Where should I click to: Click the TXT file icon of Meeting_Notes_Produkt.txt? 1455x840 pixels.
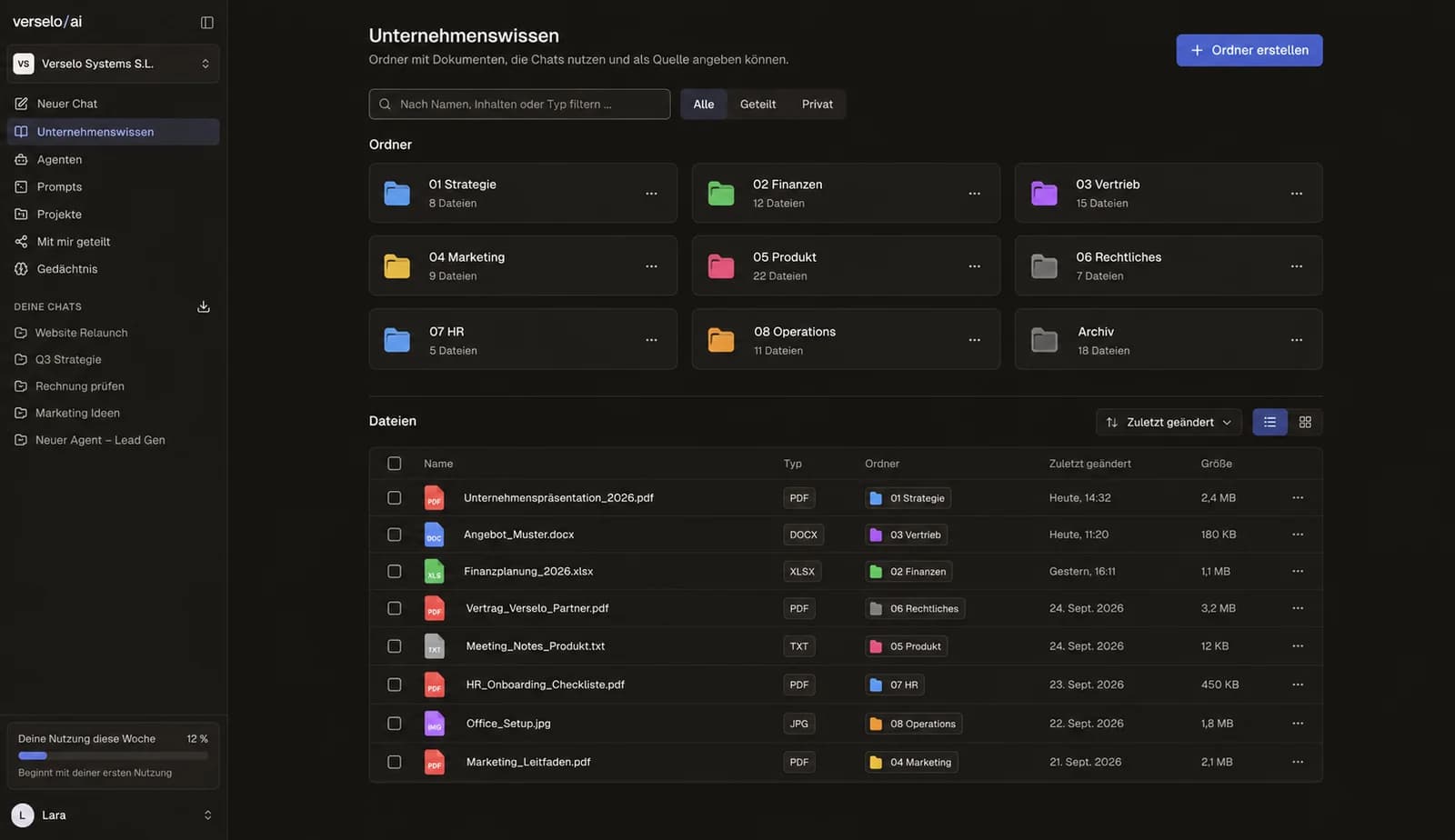point(435,646)
